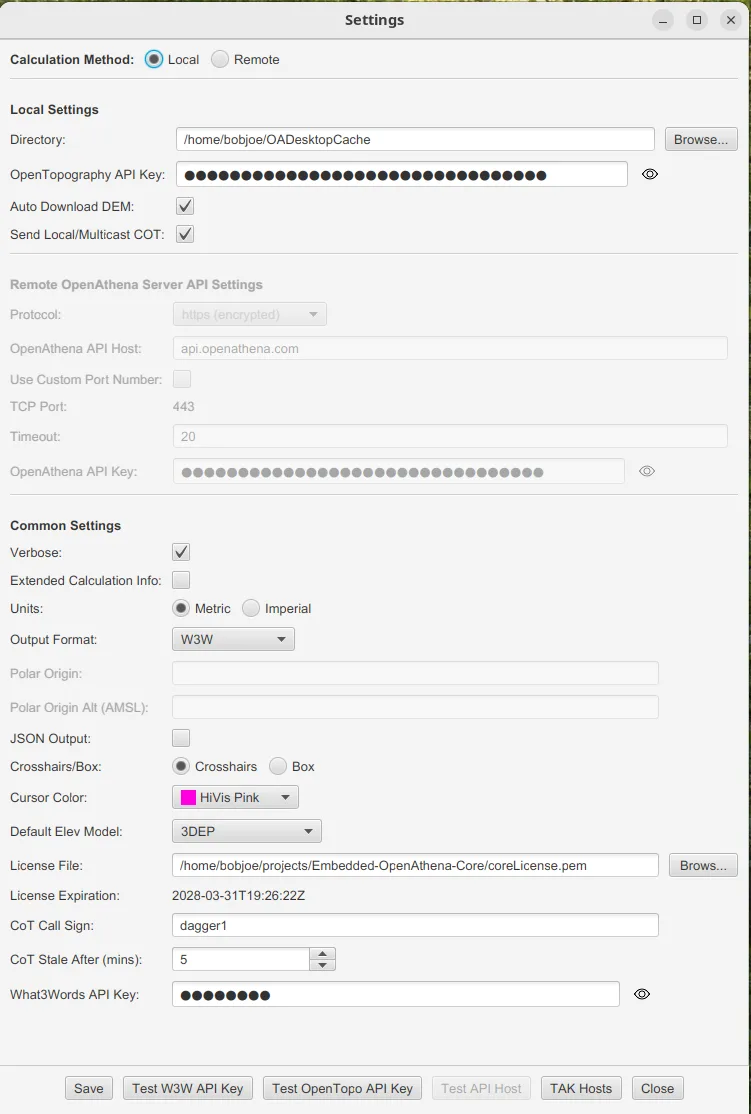Disable Send Local/Multicast COT checkbox
The width and height of the screenshot is (751, 1114).
pos(185,234)
